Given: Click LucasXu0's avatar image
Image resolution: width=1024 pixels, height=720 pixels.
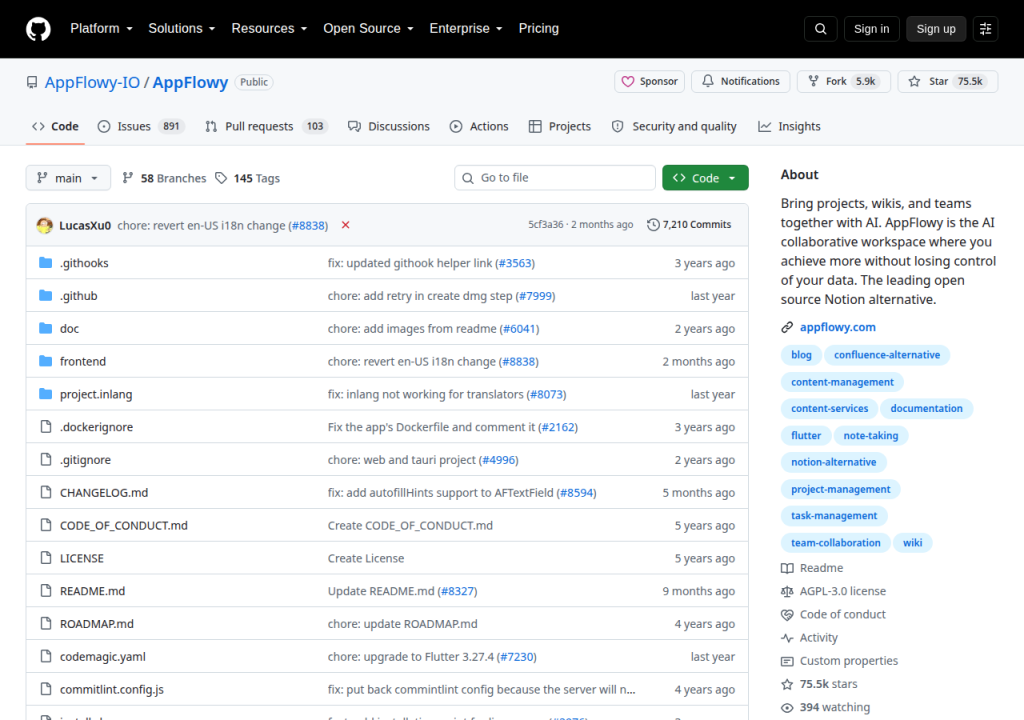Looking at the screenshot, I should click(x=44, y=225).
